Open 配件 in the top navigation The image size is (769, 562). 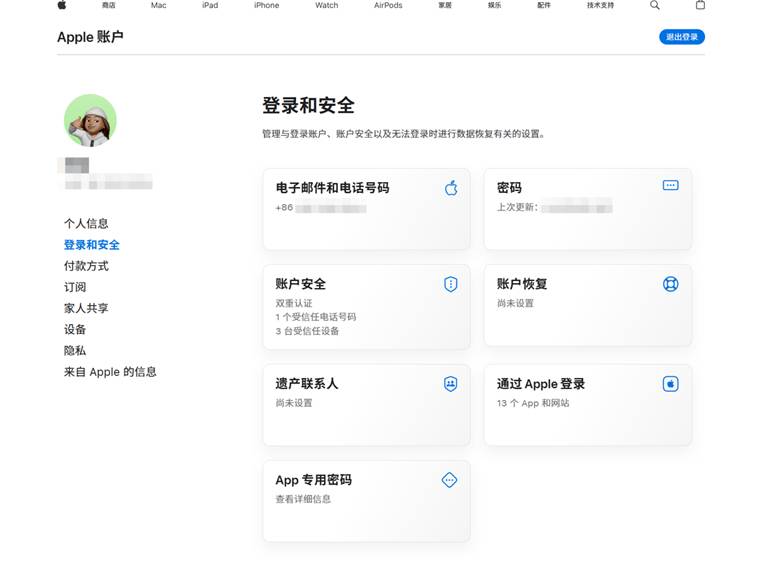pos(544,5)
